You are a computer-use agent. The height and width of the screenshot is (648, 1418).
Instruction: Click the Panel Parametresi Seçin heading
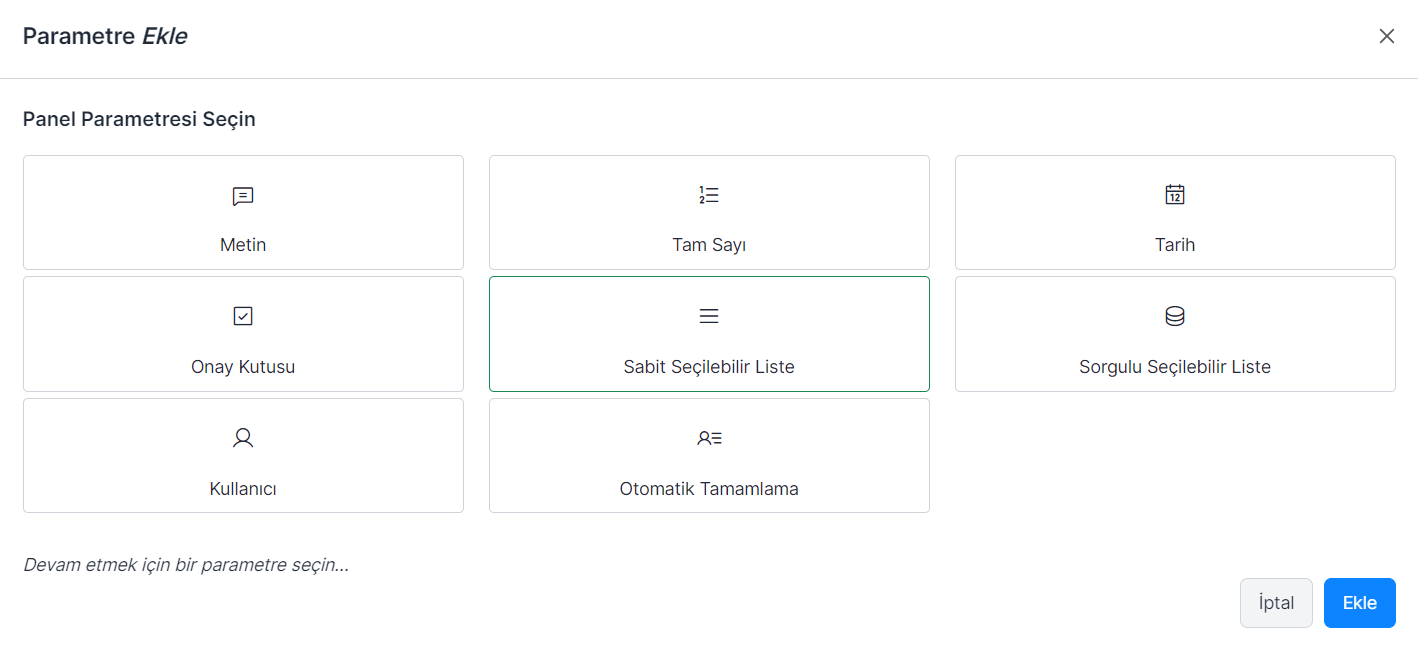coord(139,119)
